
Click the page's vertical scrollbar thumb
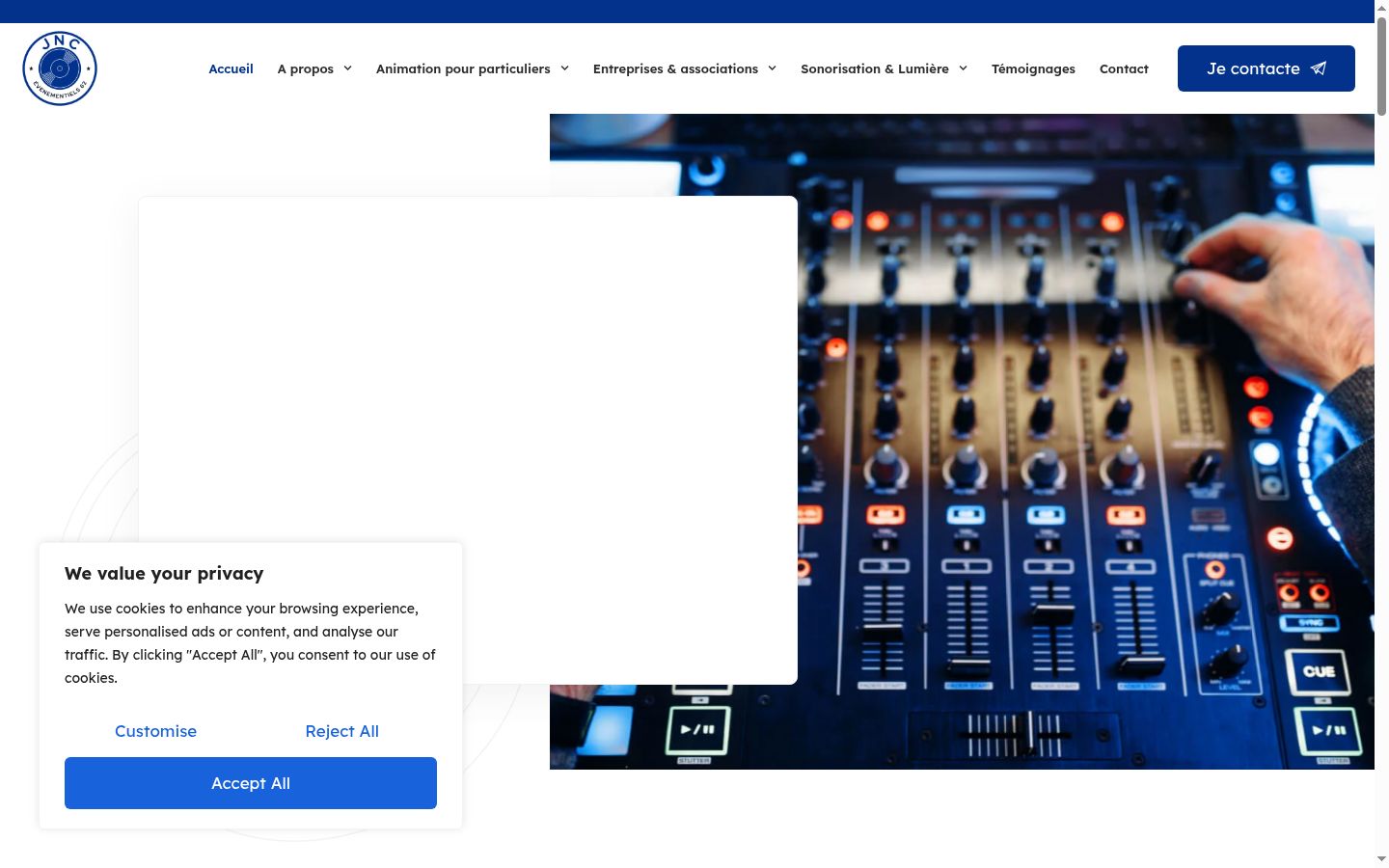pyautogui.click(x=1381, y=66)
